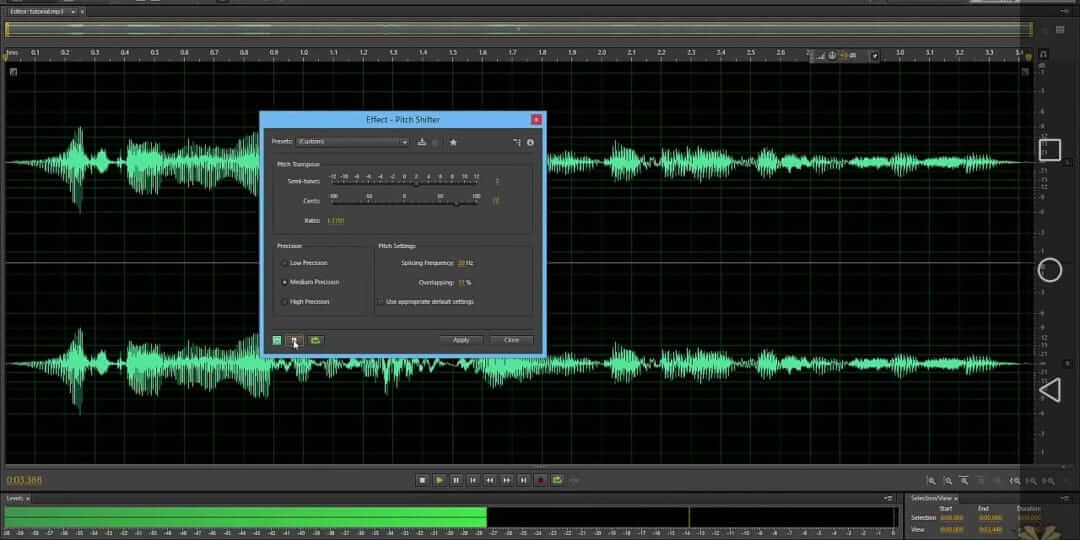Zoom in at in-point icon
The image size is (1080, 540).
point(1015,481)
